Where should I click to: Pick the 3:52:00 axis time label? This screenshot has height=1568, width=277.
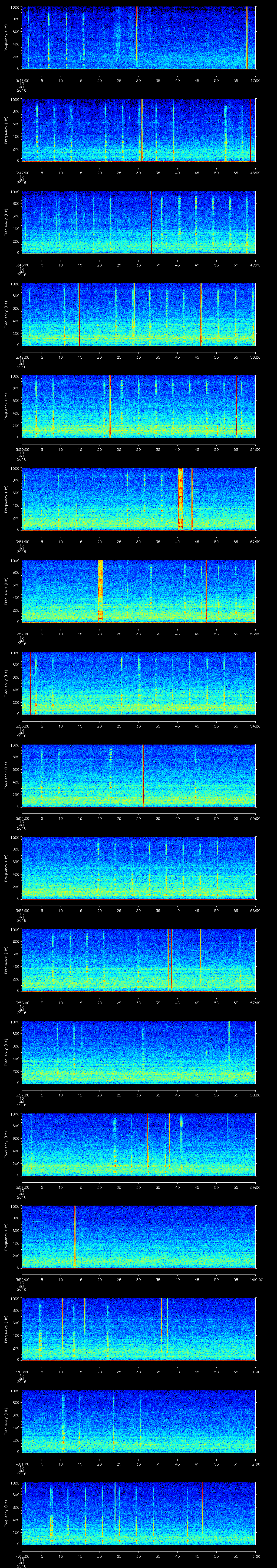(22, 634)
